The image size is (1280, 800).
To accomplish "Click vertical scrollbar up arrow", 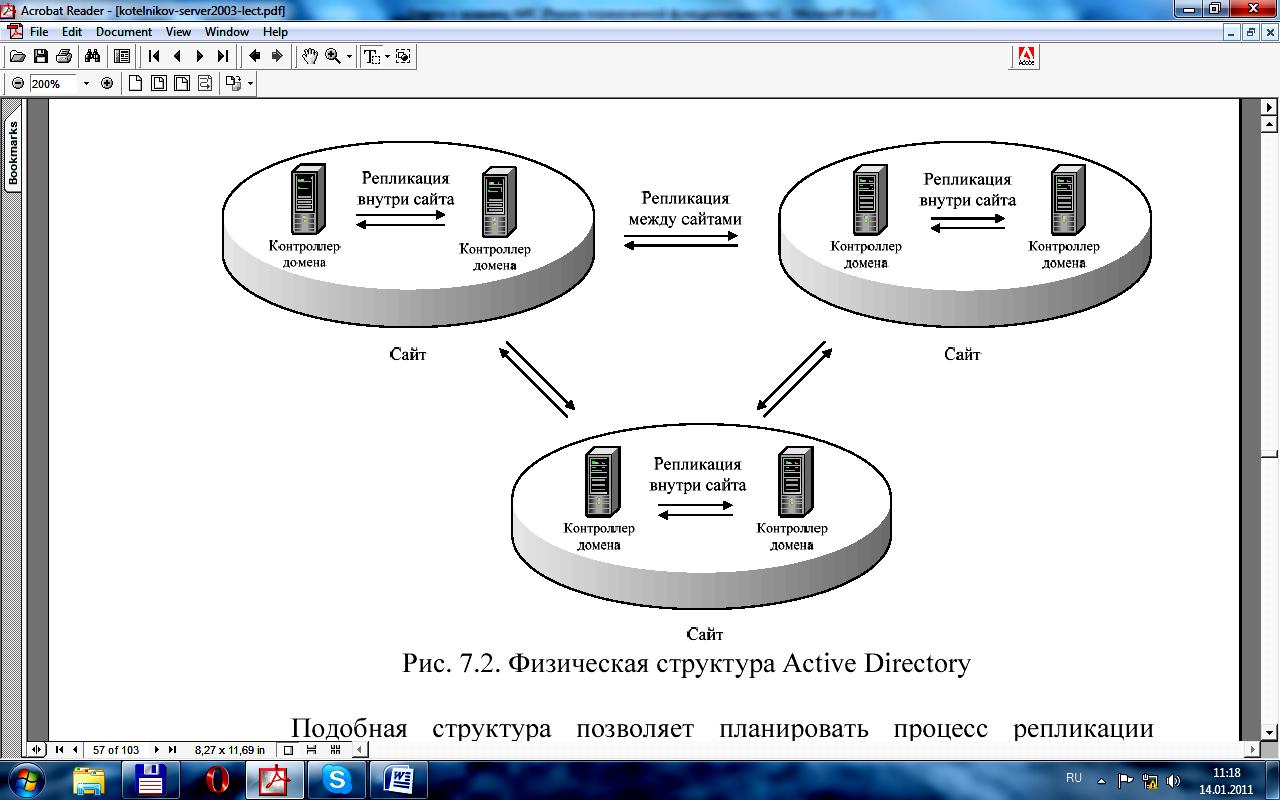I will click(1270, 125).
